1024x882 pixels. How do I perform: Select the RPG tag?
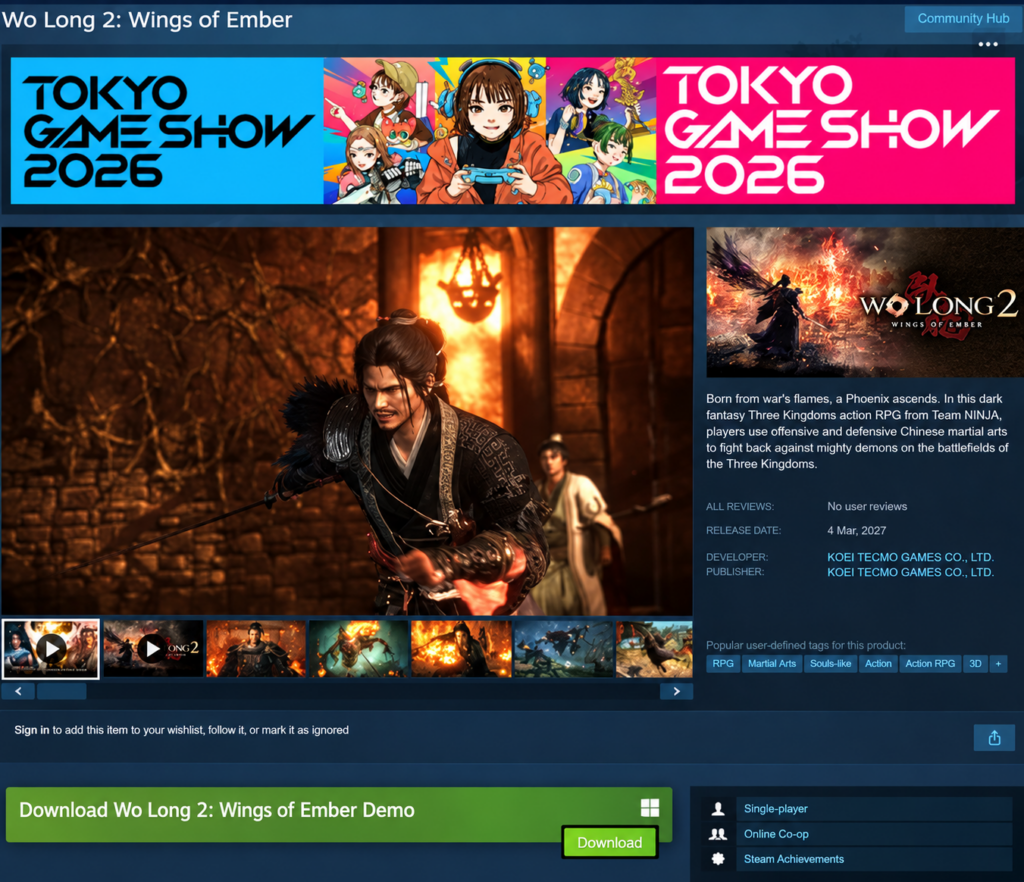[x=723, y=663]
